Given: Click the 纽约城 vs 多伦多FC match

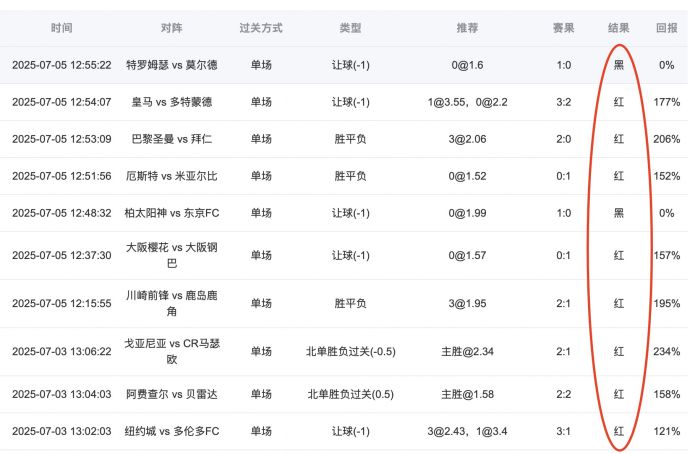Looking at the screenshot, I should pos(171,431).
